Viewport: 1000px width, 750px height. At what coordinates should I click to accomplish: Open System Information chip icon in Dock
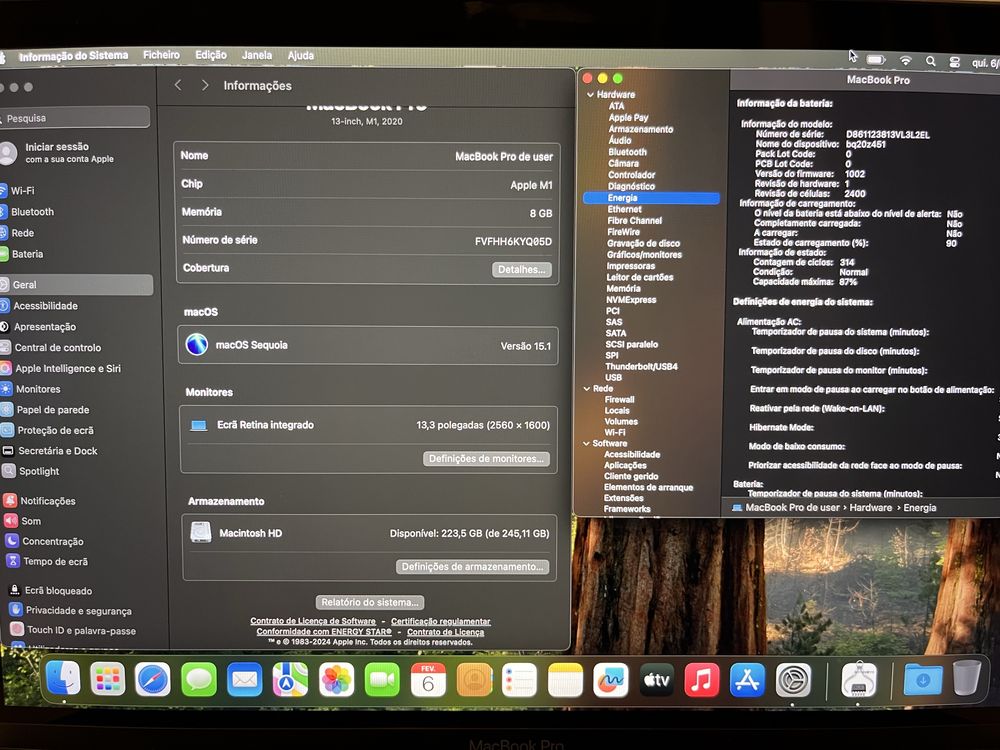[859, 680]
